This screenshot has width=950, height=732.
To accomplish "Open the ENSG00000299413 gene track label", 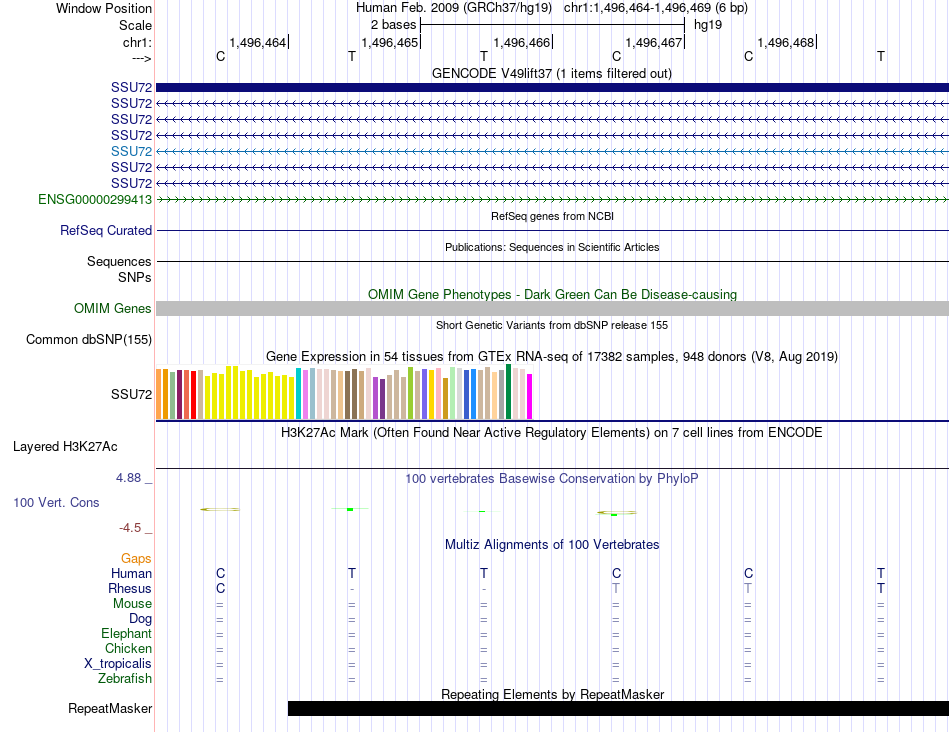I will [95, 199].
